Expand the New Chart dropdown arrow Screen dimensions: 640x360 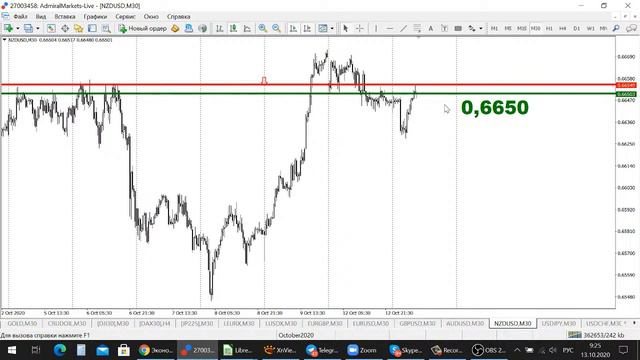click(18, 29)
